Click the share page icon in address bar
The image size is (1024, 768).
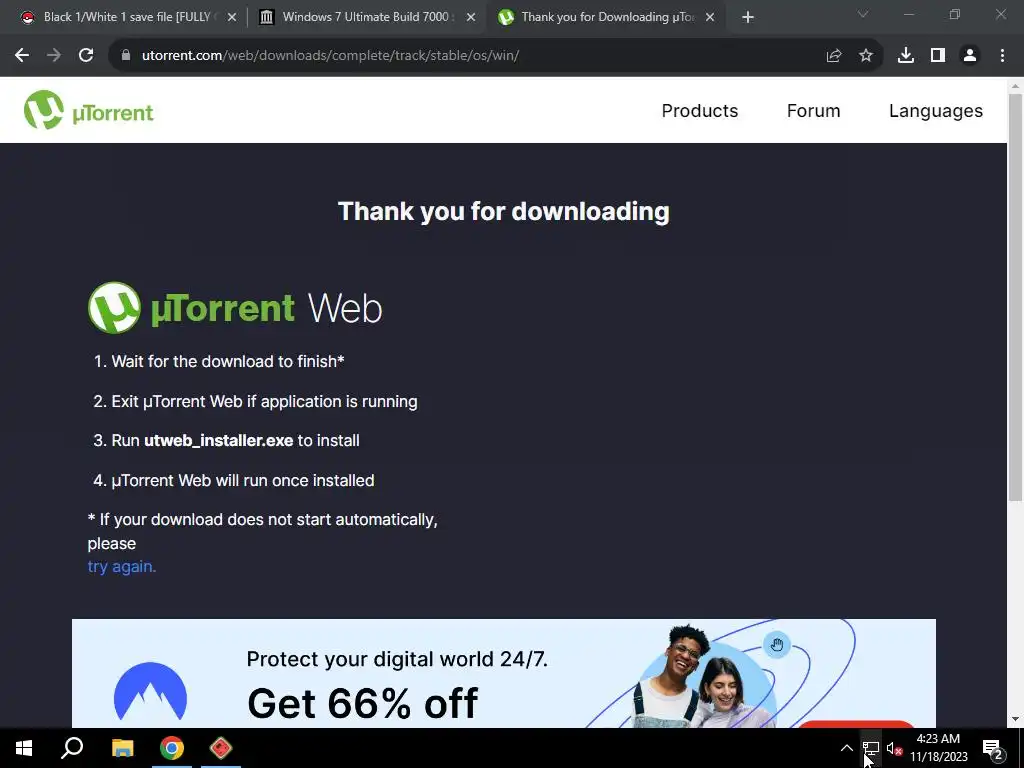coord(834,56)
